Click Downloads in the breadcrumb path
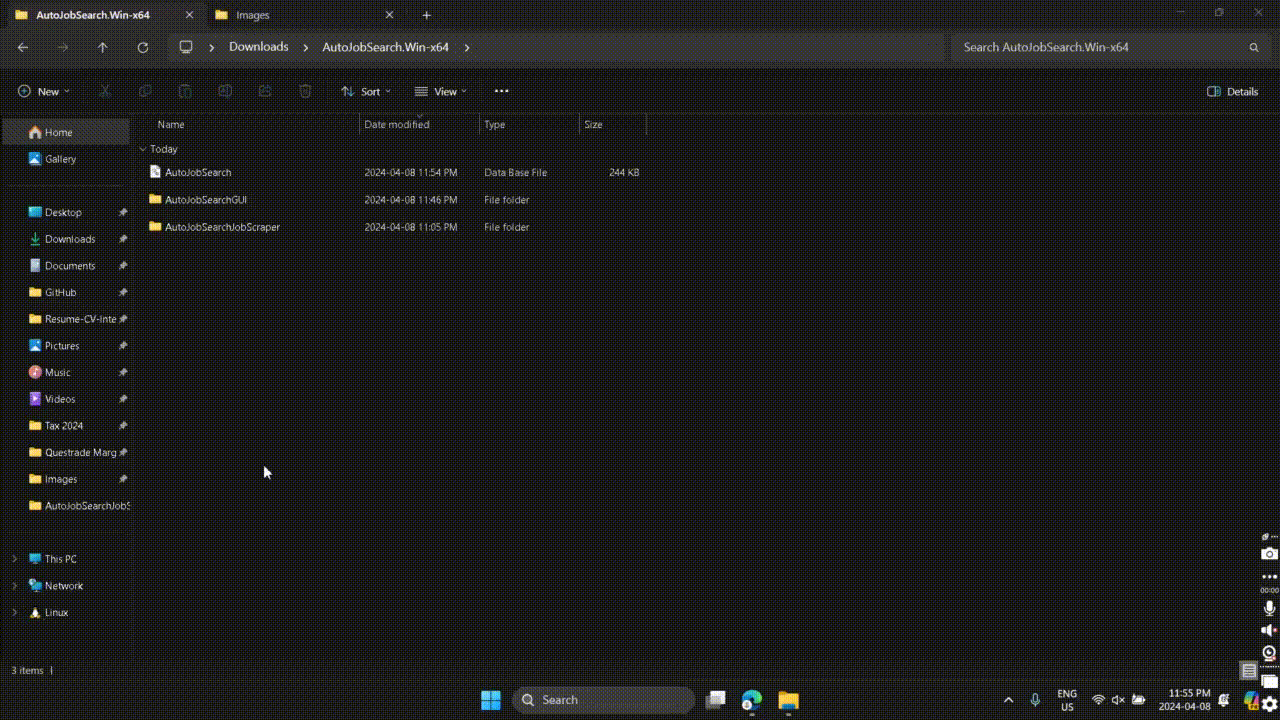This screenshot has height=720, width=1280. [258, 47]
